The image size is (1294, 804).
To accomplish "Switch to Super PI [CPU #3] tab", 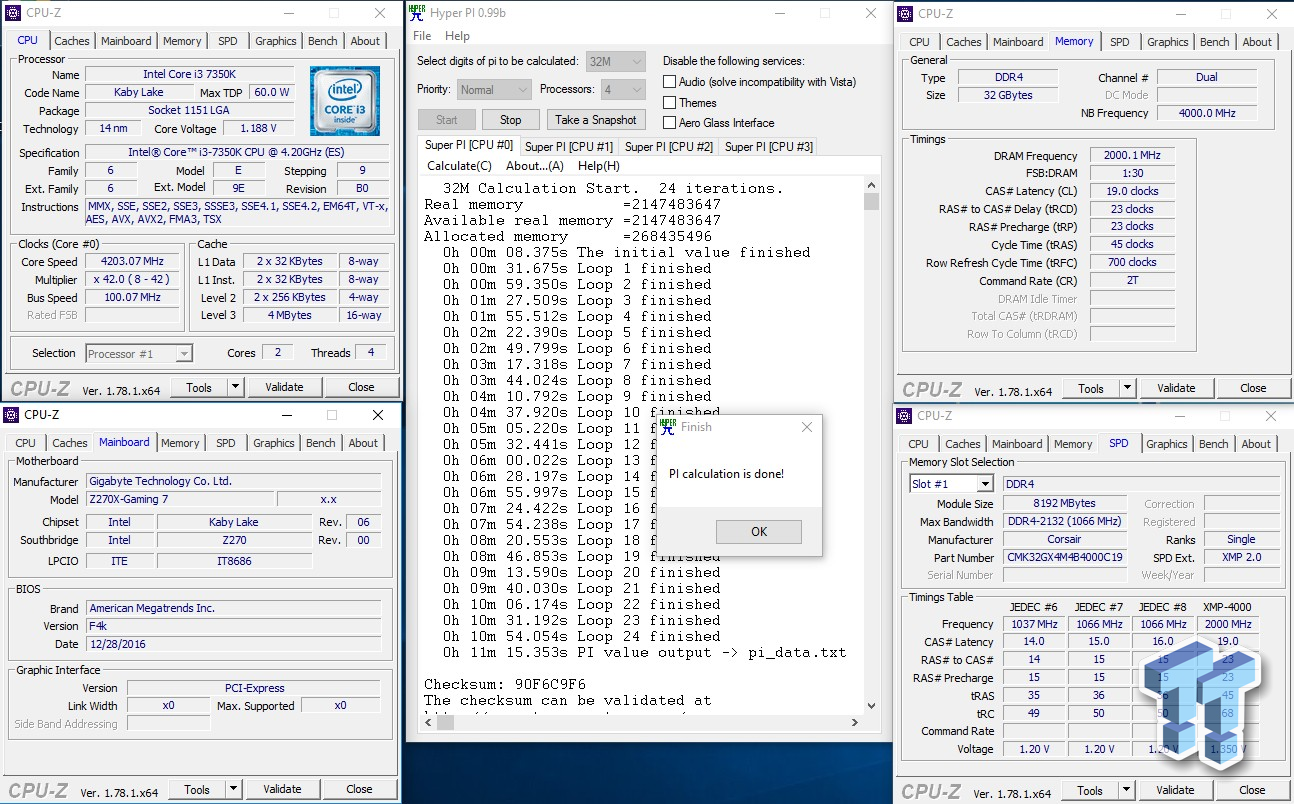I will tap(768, 146).
